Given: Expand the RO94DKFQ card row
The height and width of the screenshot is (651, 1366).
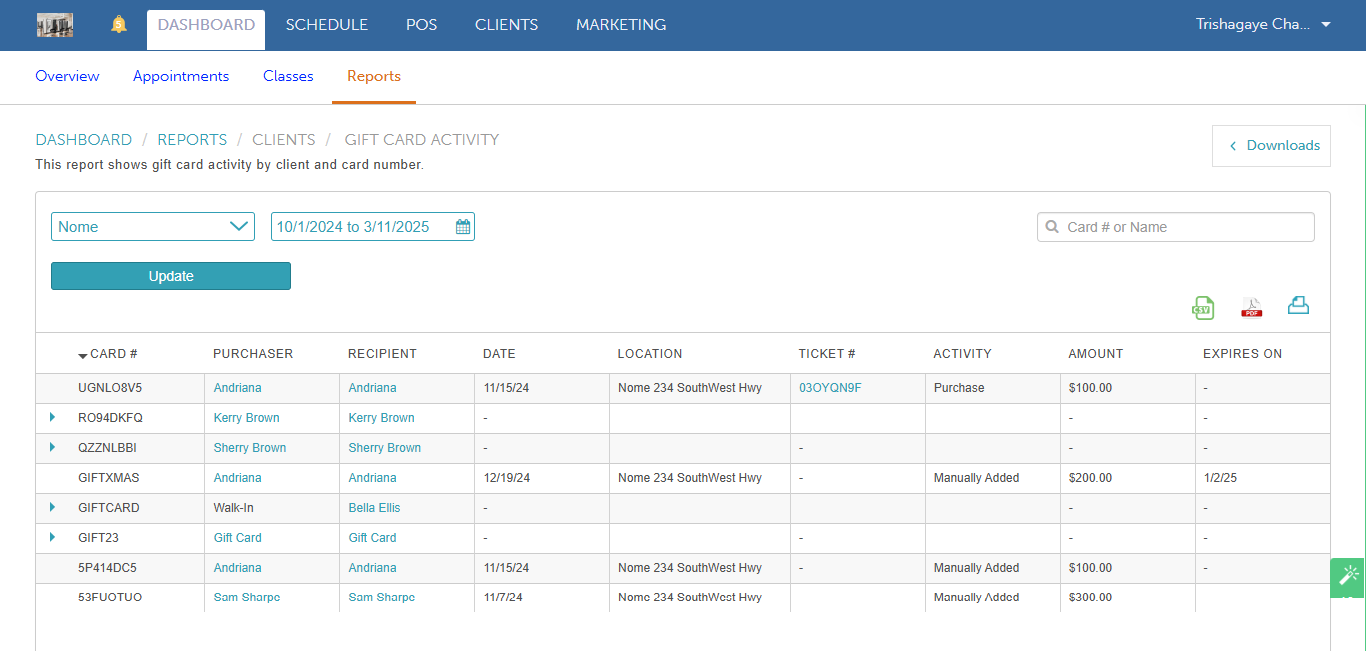Looking at the screenshot, I should [52, 417].
